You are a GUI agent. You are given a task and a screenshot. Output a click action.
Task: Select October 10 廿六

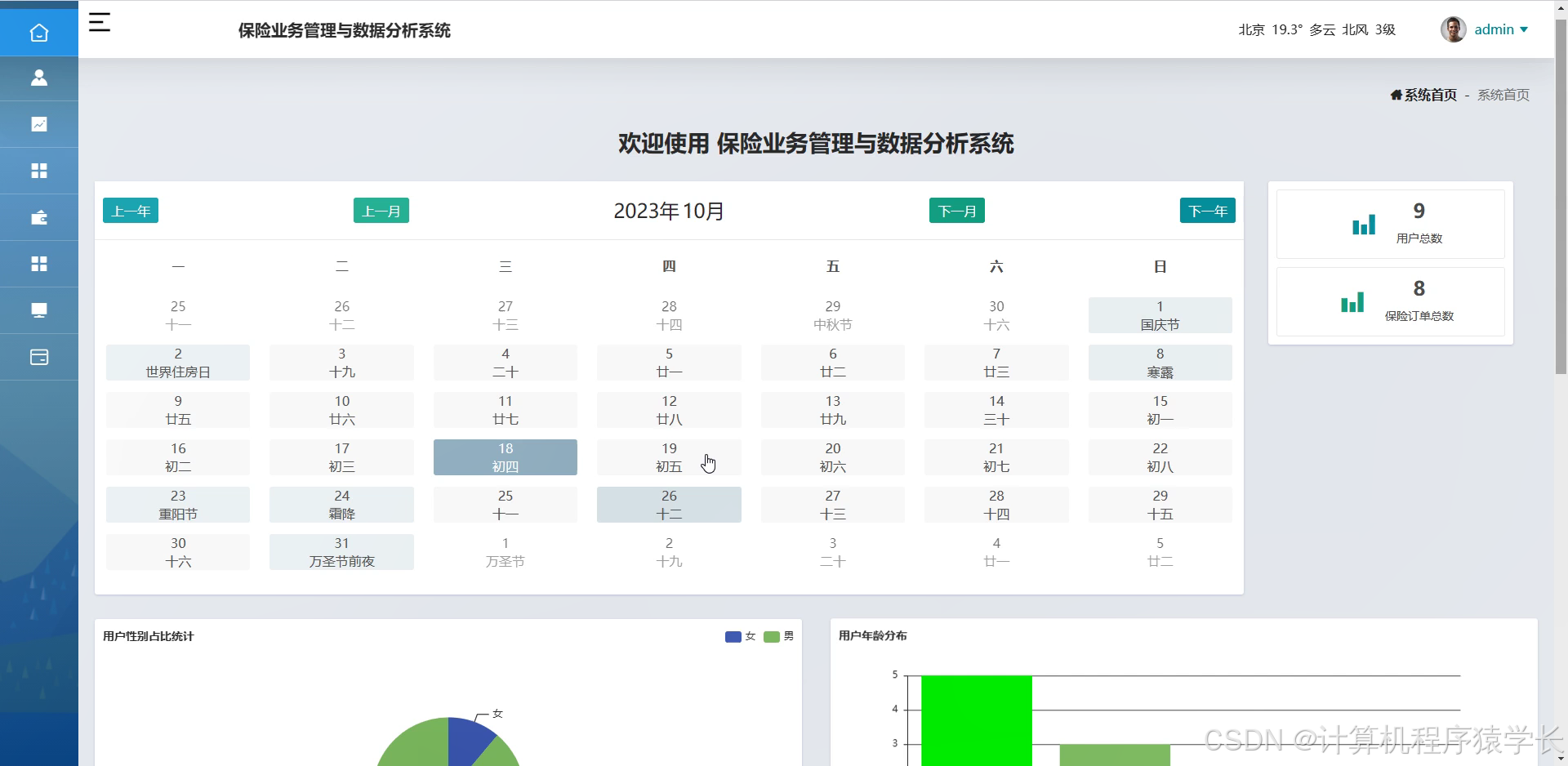(341, 410)
